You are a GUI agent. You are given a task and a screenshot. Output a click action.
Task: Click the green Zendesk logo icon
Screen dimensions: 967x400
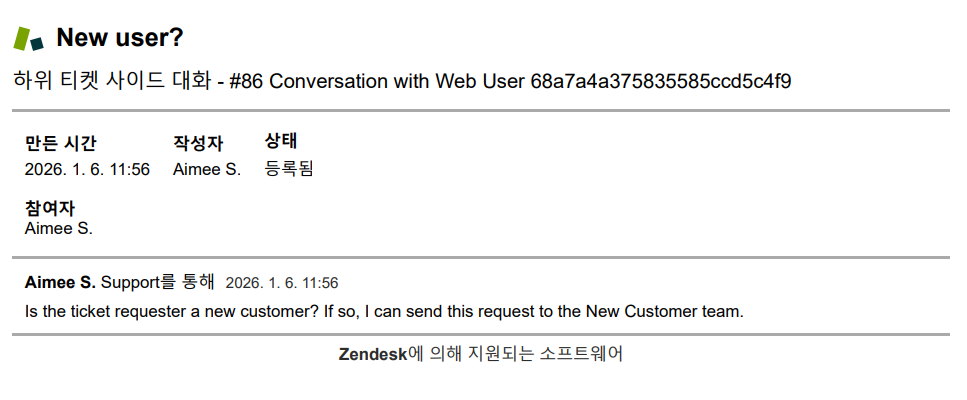click(x=29, y=38)
